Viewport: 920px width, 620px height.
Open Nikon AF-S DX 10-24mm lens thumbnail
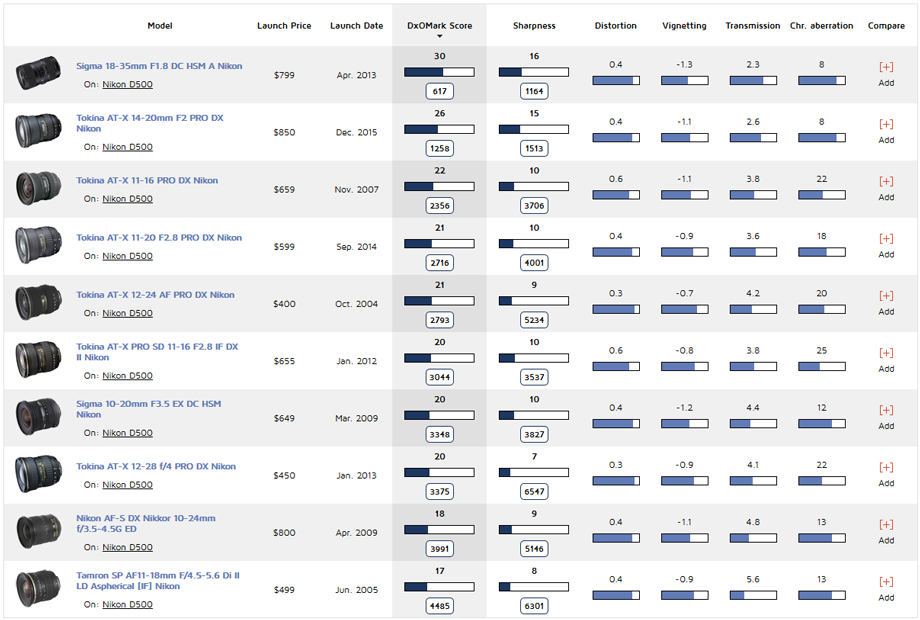pos(39,531)
